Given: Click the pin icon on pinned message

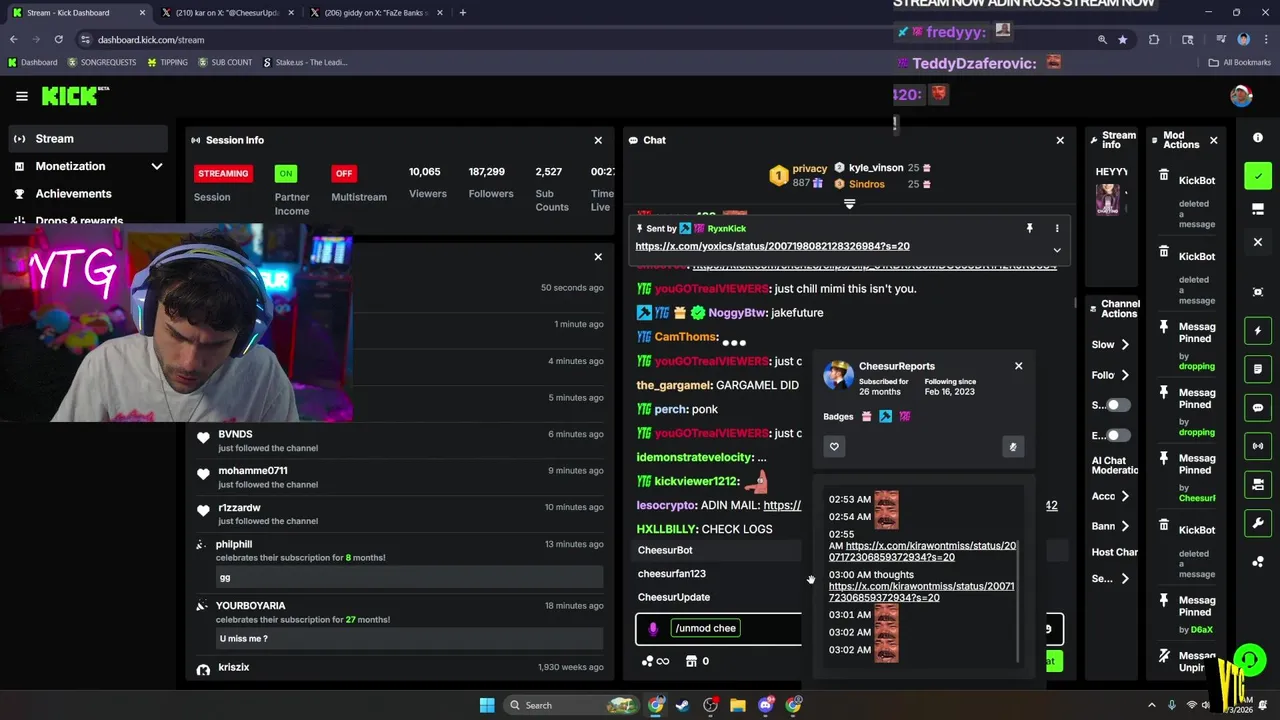Looking at the screenshot, I should 1029,229.
